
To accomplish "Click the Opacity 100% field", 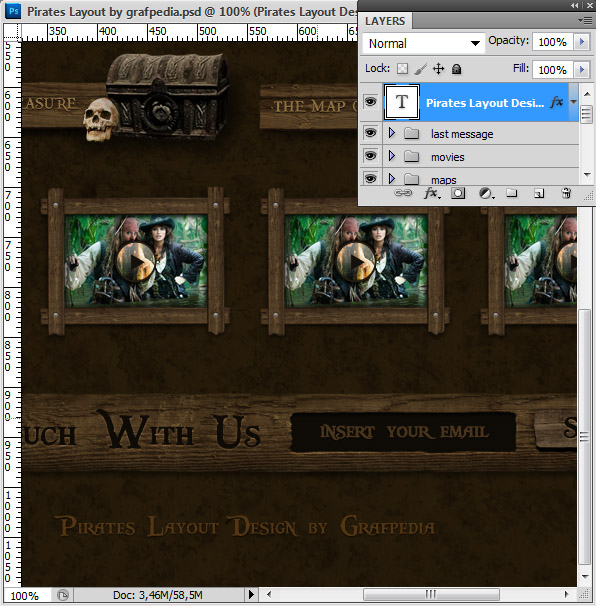I will (553, 42).
